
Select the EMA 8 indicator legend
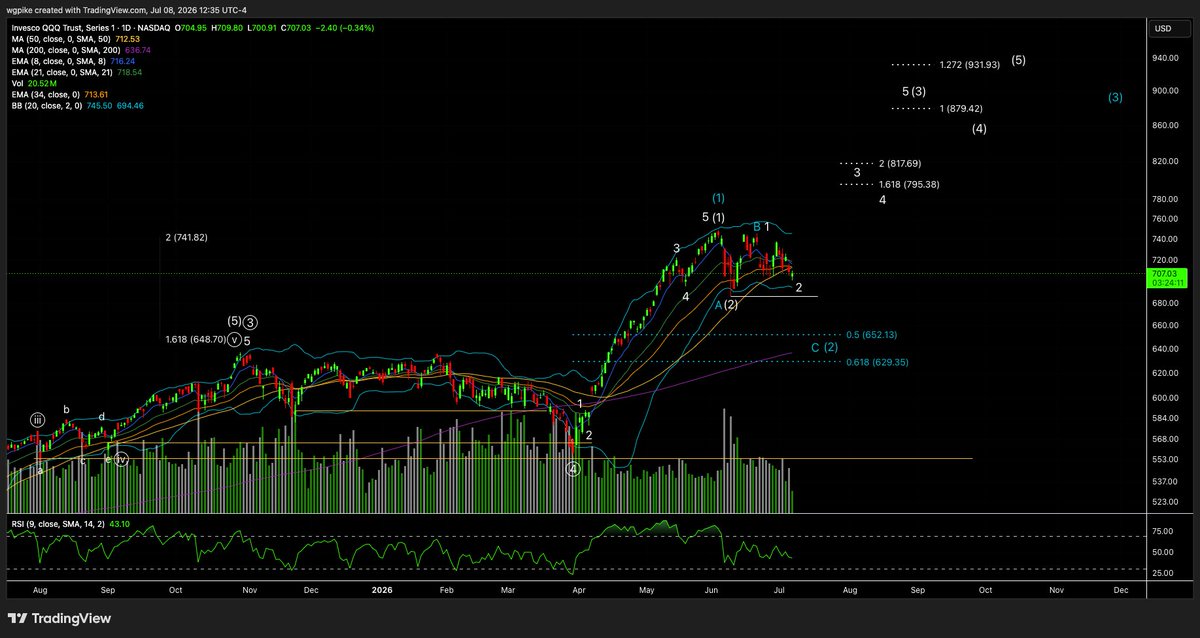(71, 61)
